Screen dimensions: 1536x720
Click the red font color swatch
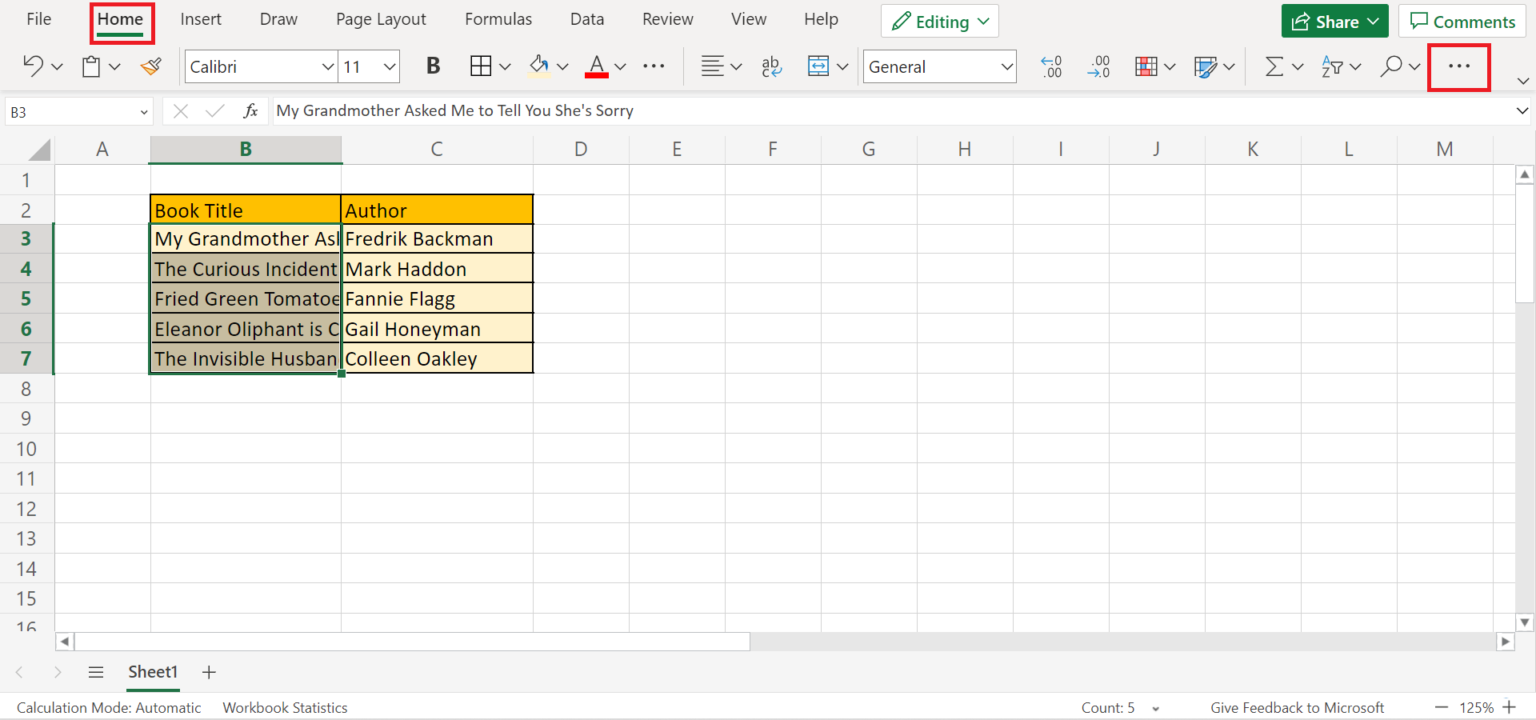[597, 67]
